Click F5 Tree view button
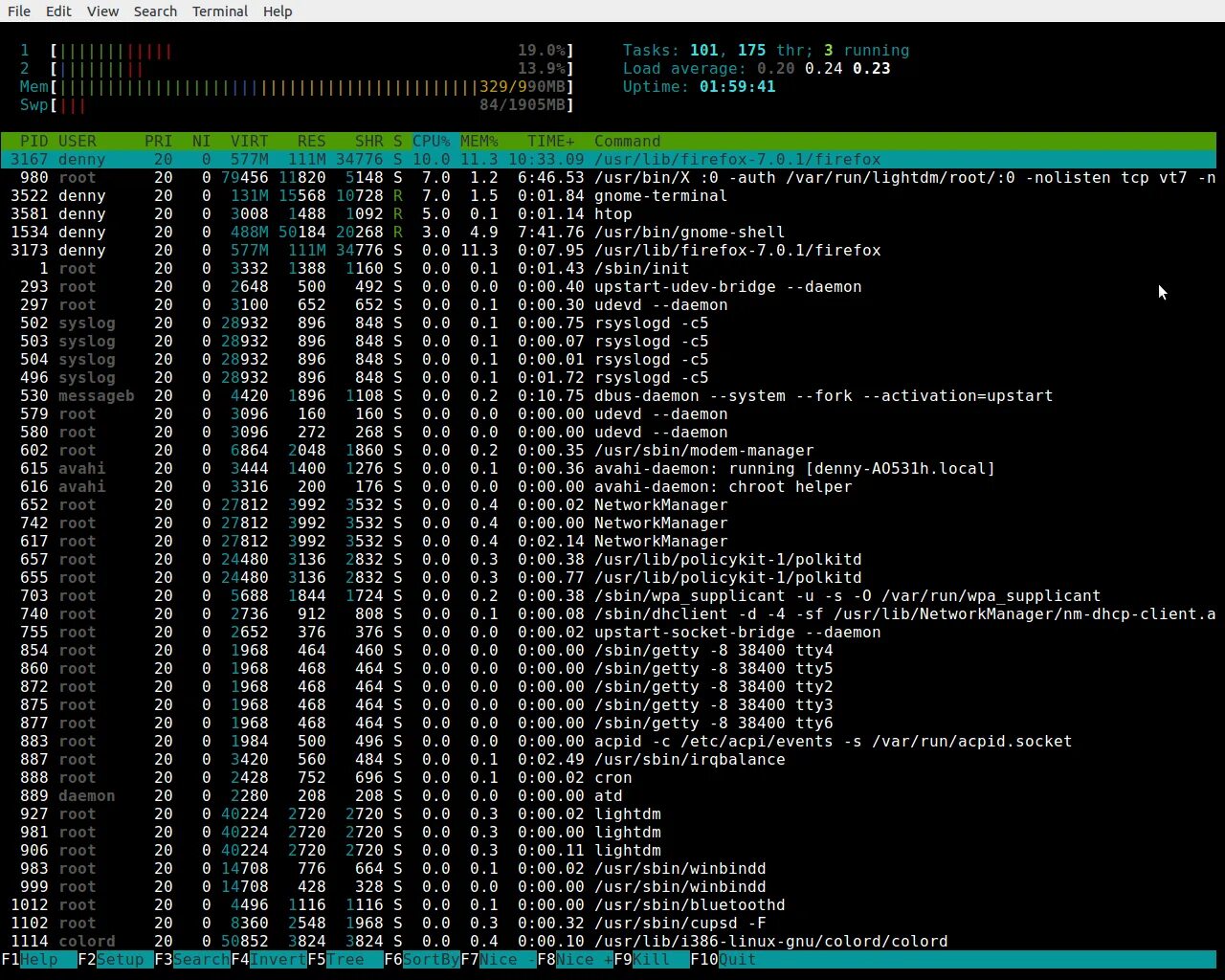Viewport: 1225px width, 980px height. click(345, 959)
